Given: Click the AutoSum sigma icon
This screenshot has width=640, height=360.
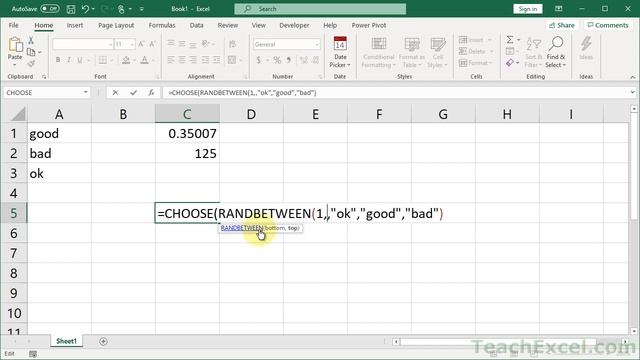Looking at the screenshot, I should coord(510,40).
